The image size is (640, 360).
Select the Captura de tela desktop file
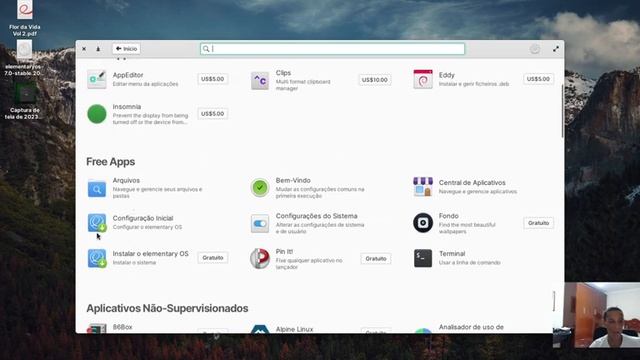(24, 102)
